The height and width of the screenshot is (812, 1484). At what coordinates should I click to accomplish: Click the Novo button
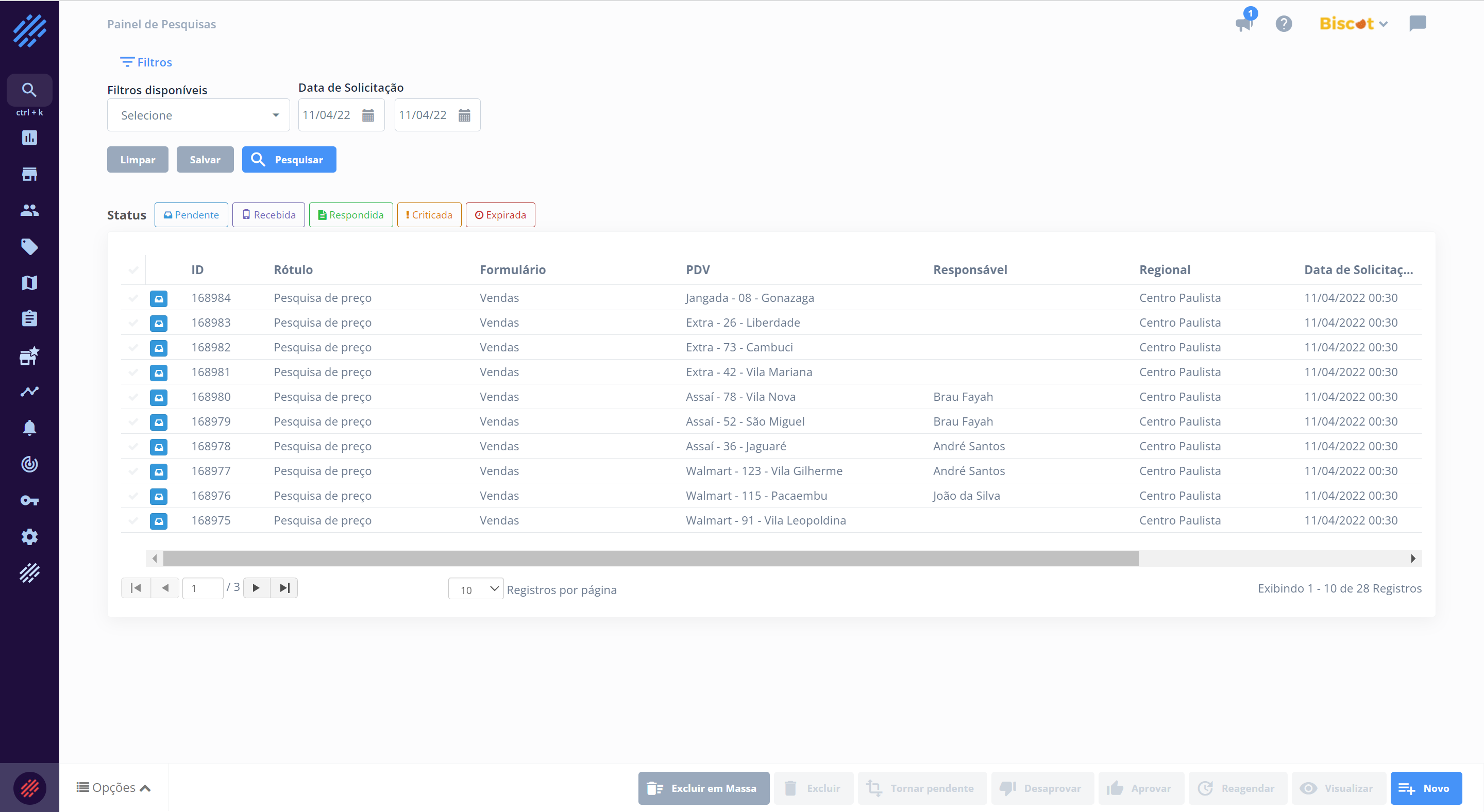[1425, 788]
